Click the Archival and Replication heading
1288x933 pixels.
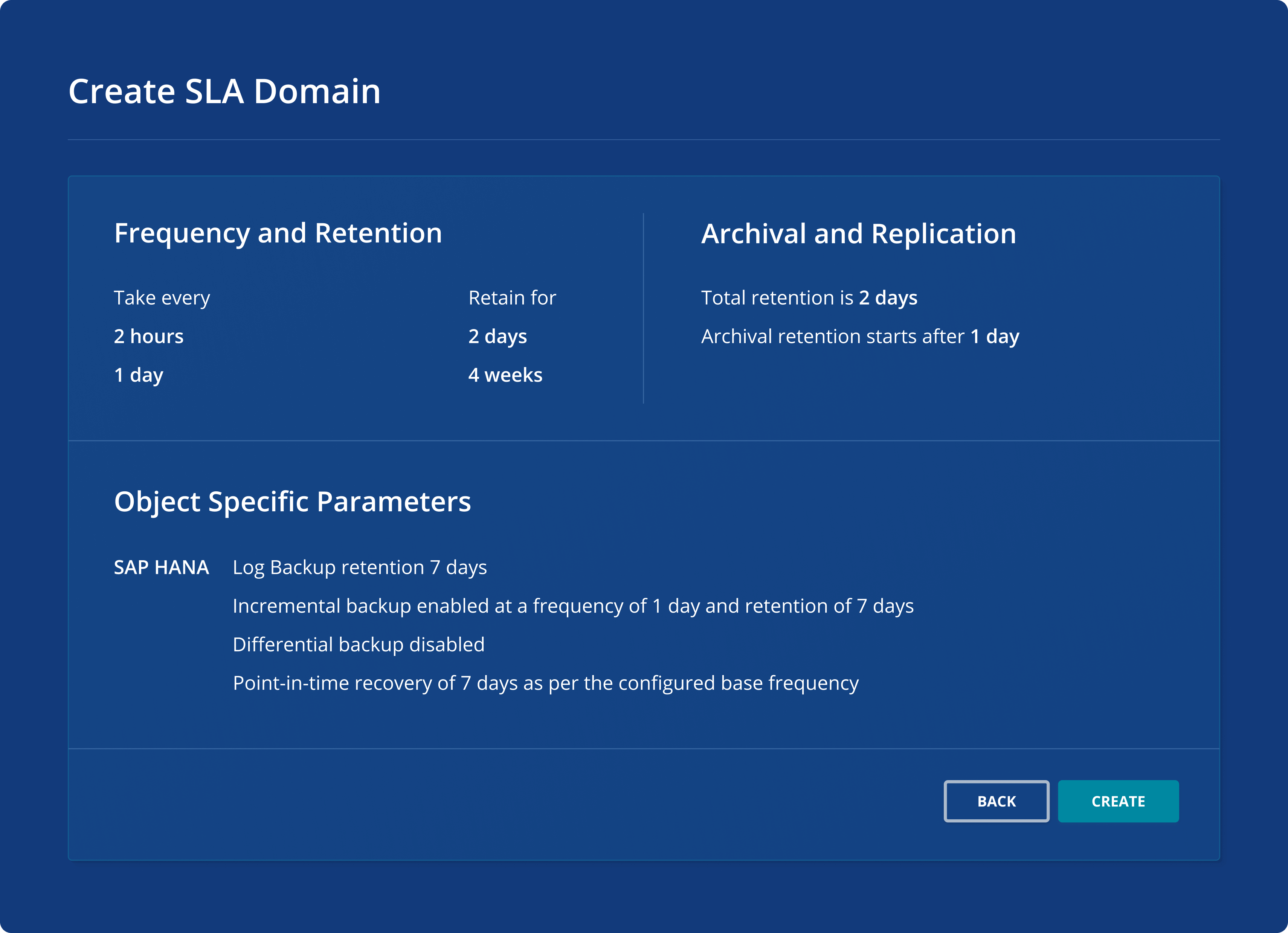coord(859,234)
